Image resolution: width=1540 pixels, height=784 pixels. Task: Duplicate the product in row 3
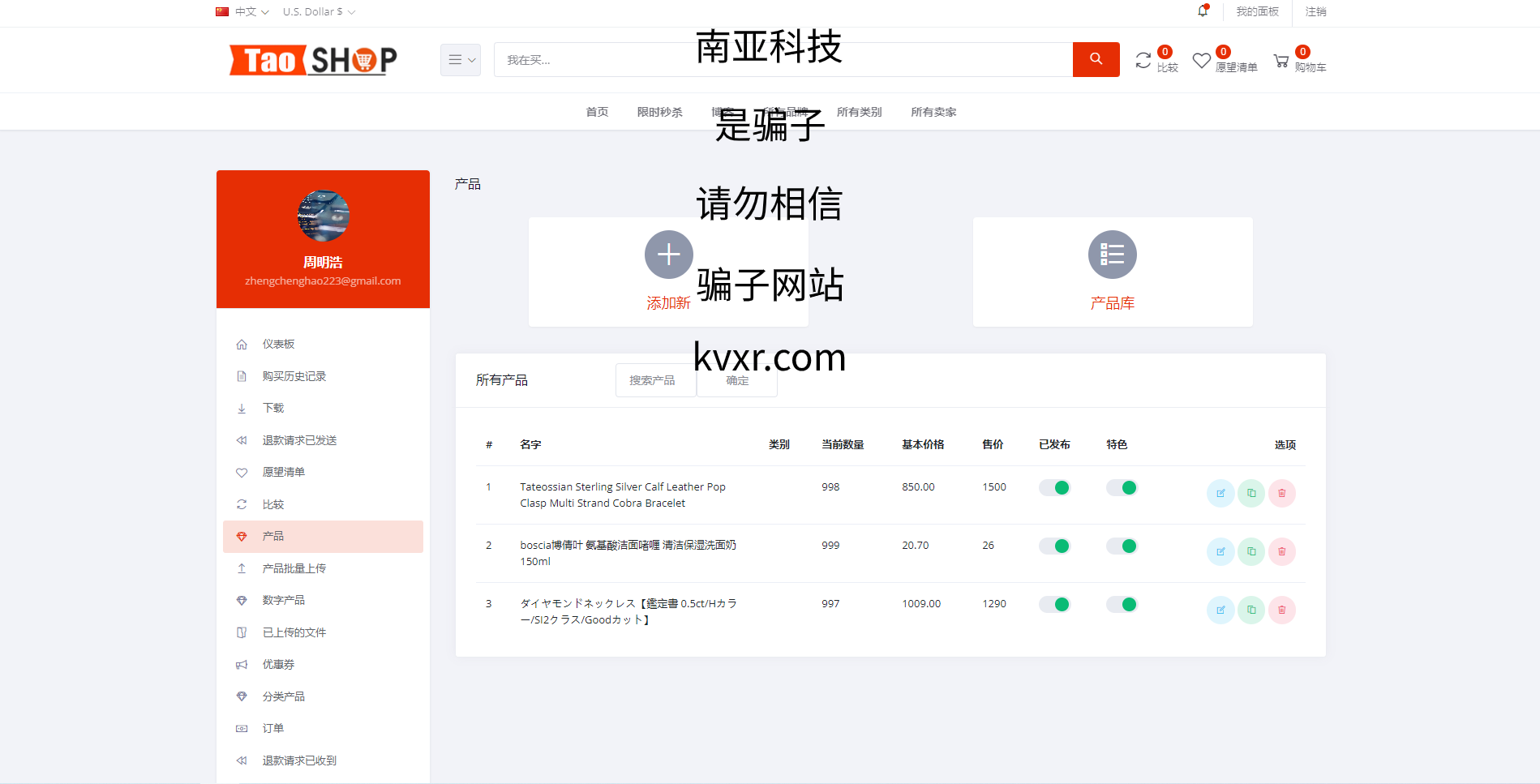[x=1251, y=610]
